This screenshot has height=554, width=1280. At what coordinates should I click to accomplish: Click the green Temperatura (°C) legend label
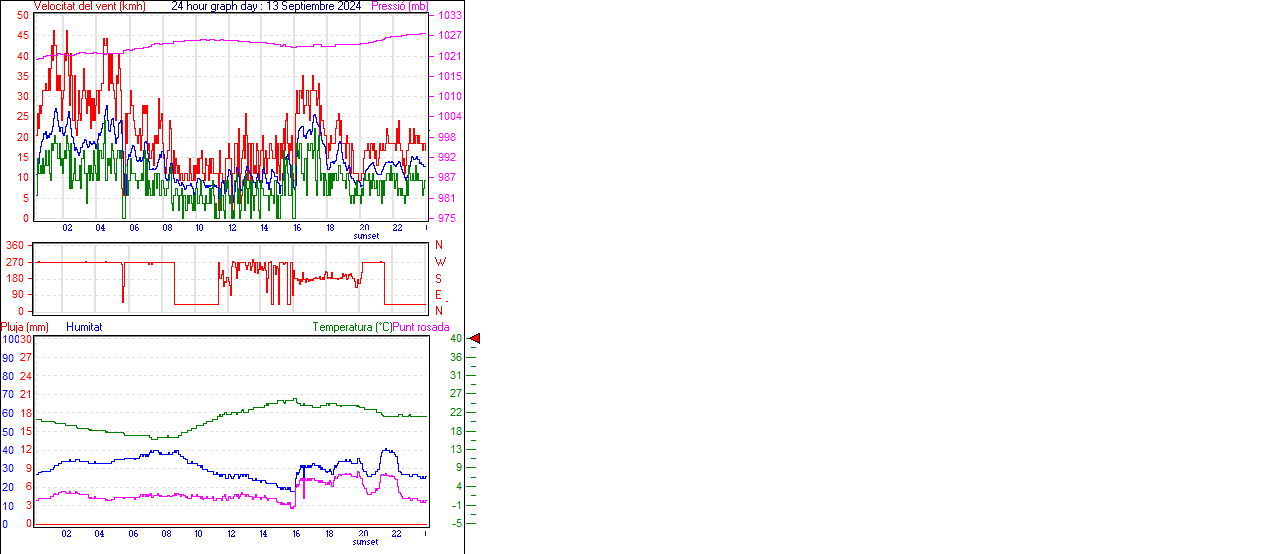(x=352, y=327)
